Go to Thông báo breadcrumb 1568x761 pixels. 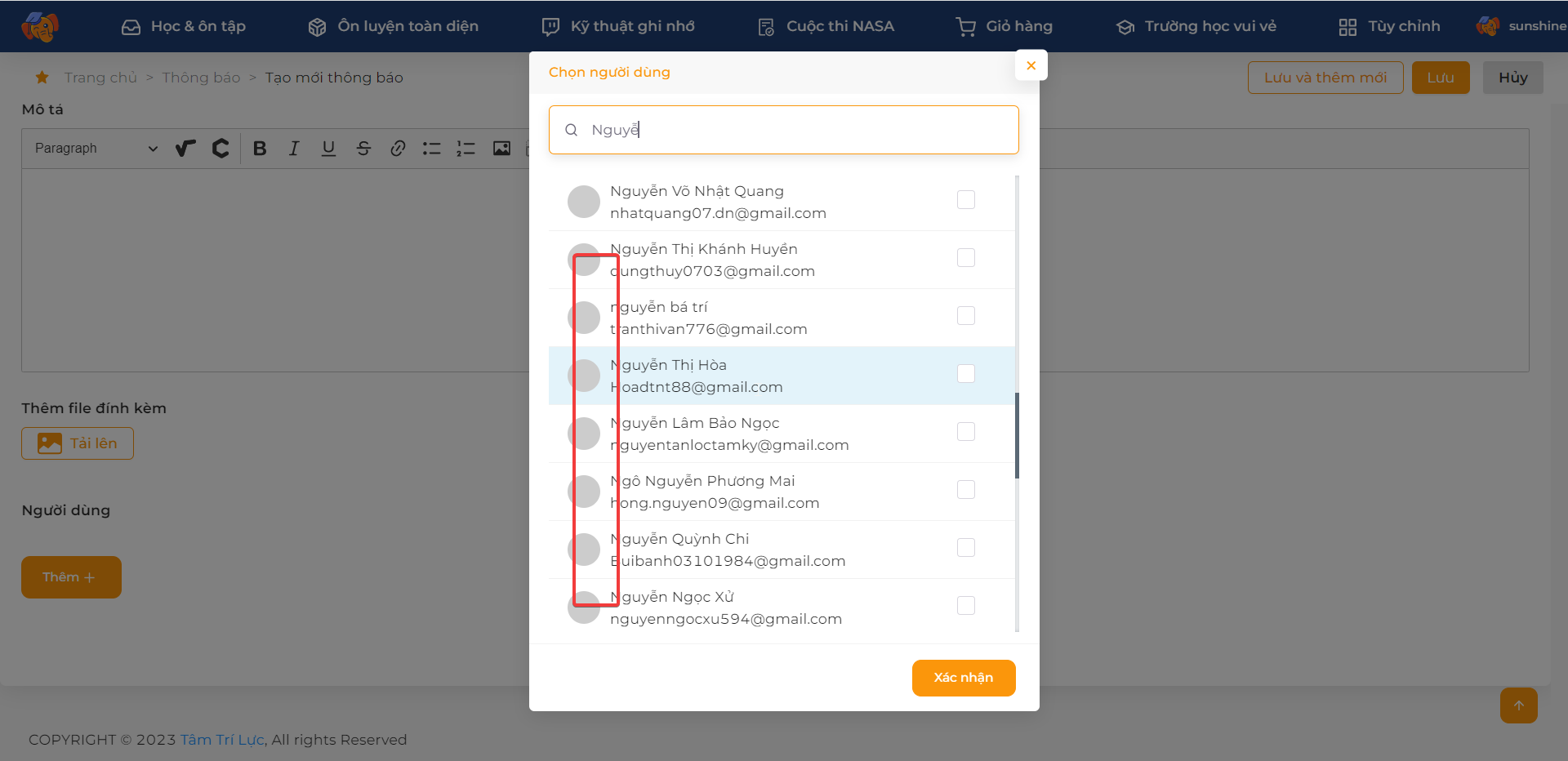201,78
